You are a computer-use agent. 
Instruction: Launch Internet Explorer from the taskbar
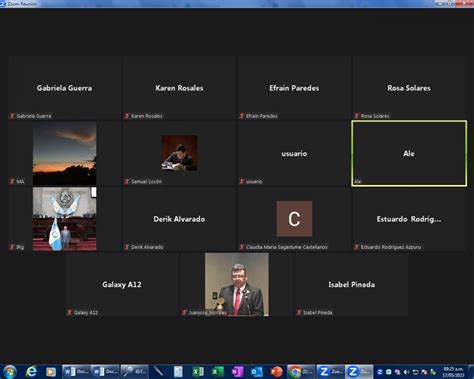point(31,372)
